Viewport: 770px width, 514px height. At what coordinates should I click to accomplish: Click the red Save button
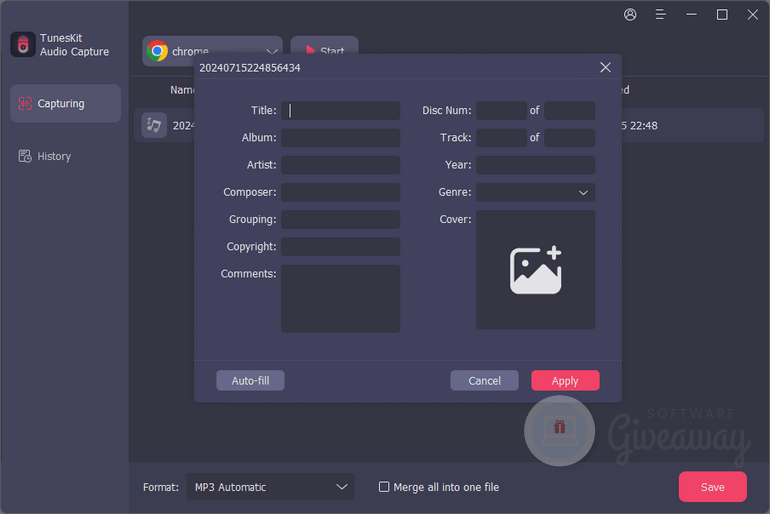[x=712, y=487]
